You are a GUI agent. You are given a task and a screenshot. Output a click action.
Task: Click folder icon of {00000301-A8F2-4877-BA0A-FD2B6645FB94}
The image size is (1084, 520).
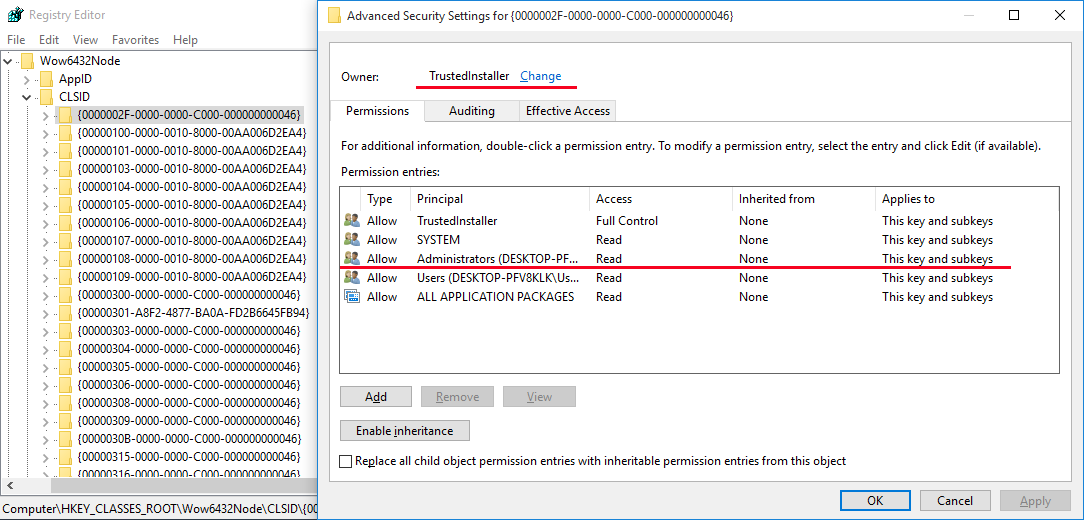(x=65, y=313)
